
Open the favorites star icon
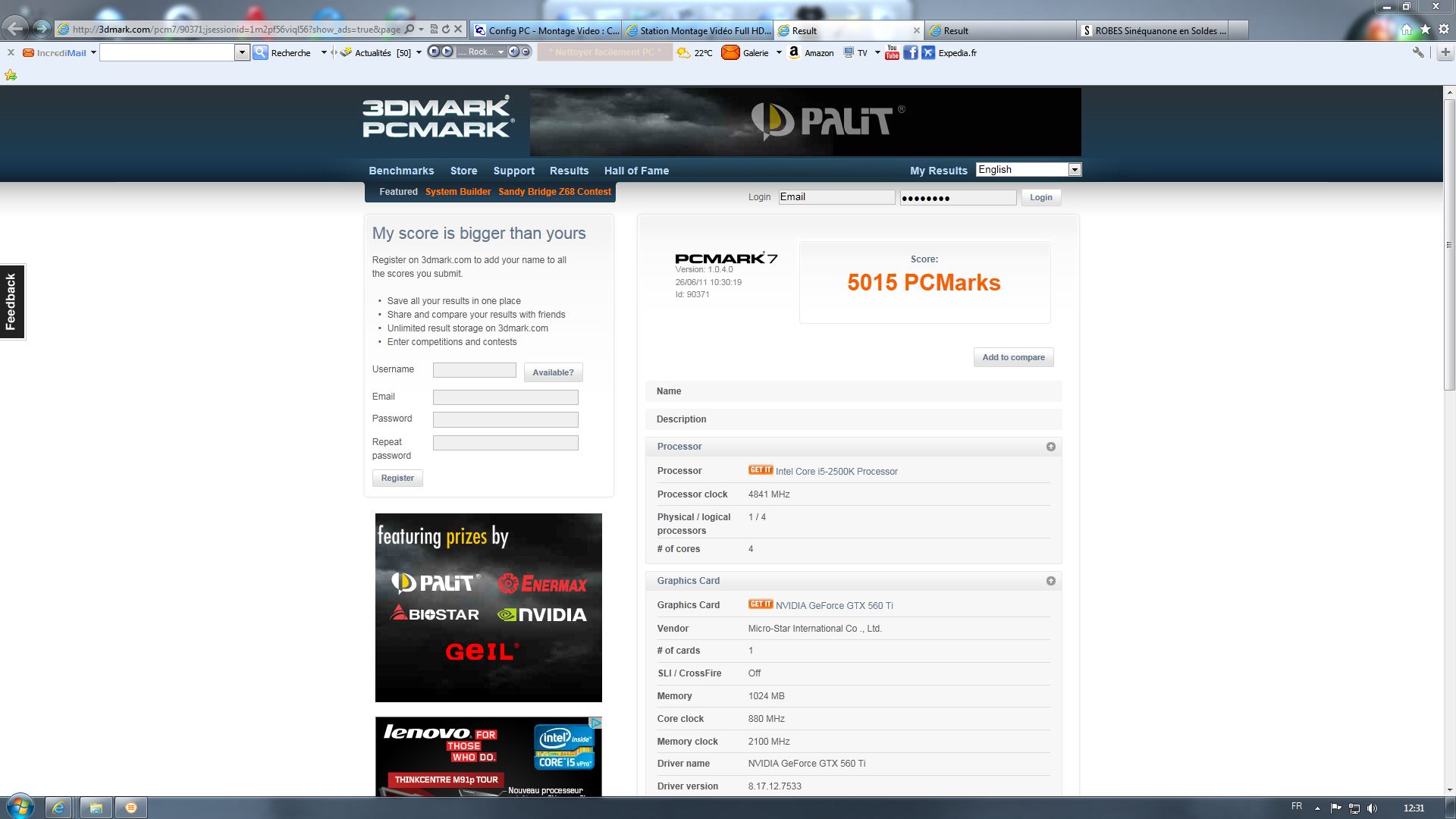1425,30
